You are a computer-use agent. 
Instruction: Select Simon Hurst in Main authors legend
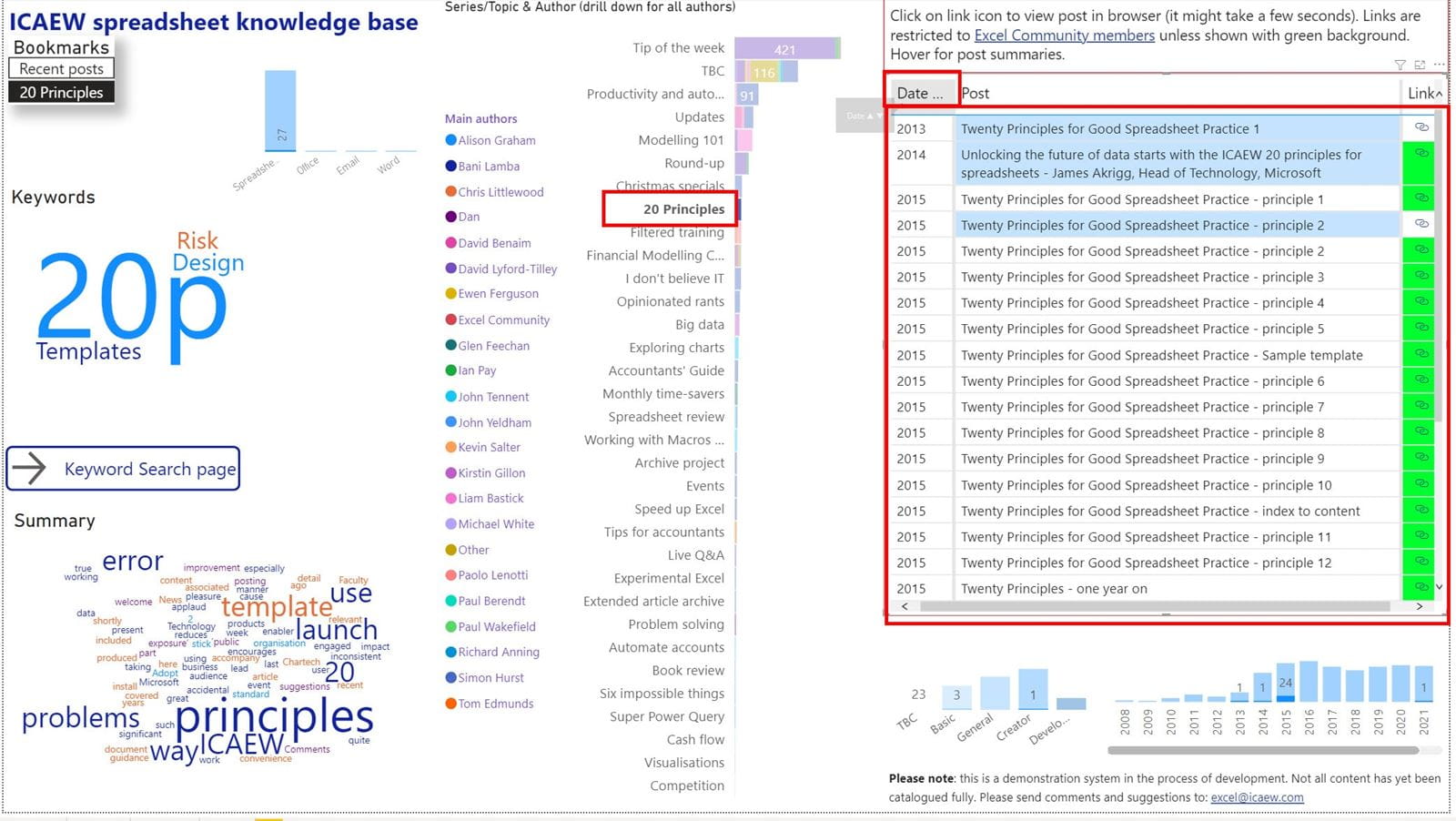point(490,677)
